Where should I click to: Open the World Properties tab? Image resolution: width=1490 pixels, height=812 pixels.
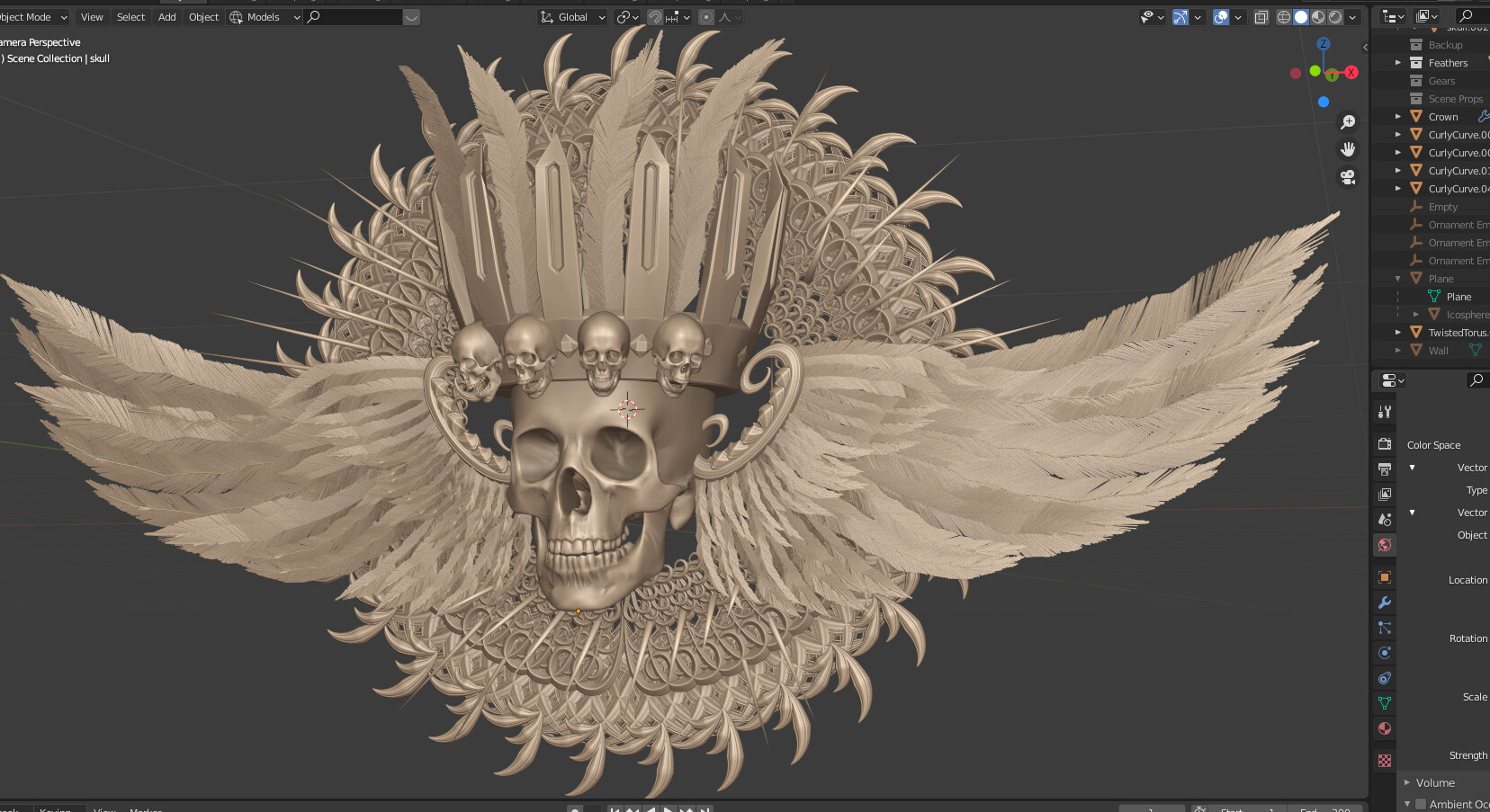point(1385,545)
